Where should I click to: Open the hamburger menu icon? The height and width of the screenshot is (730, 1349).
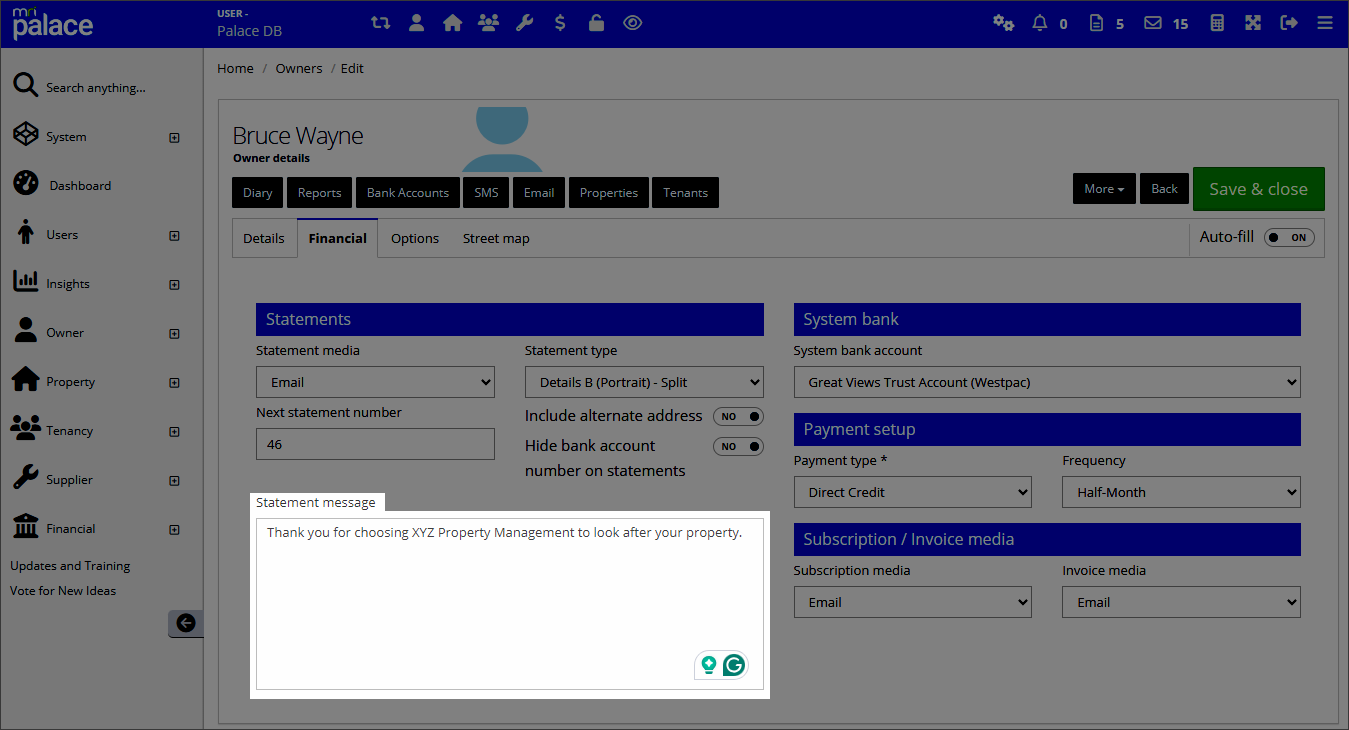[1325, 23]
